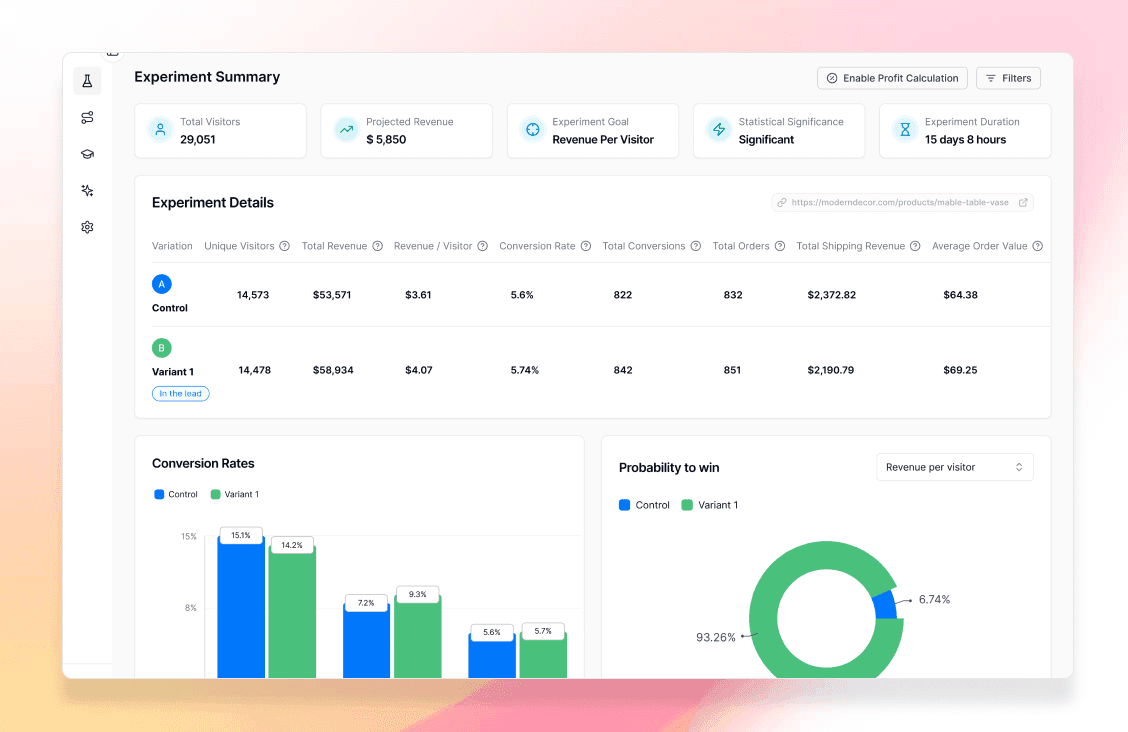Click the Experiment Summary heading
This screenshot has width=1128, height=732.
tap(207, 77)
